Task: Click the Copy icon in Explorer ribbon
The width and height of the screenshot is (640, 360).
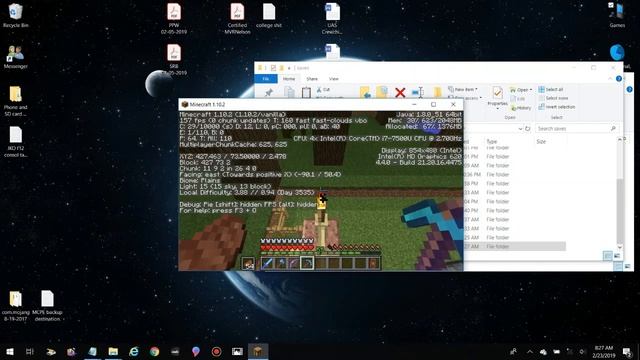Action: tap(289, 93)
